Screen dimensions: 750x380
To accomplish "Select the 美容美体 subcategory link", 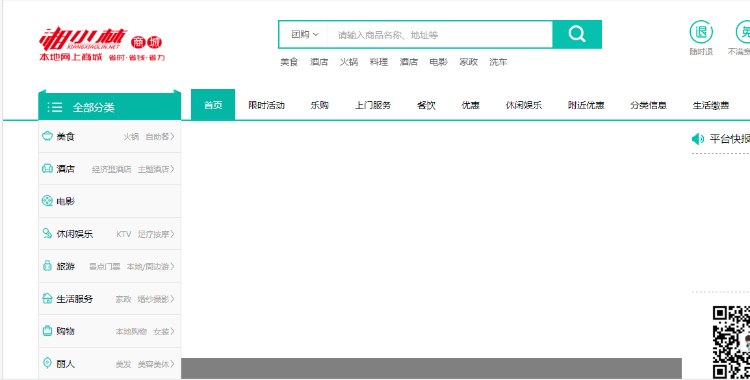I will pyautogui.click(x=153, y=364).
